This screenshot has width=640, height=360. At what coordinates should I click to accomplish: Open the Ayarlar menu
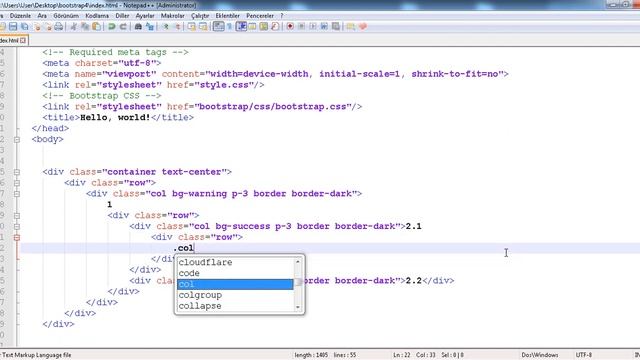145,16
